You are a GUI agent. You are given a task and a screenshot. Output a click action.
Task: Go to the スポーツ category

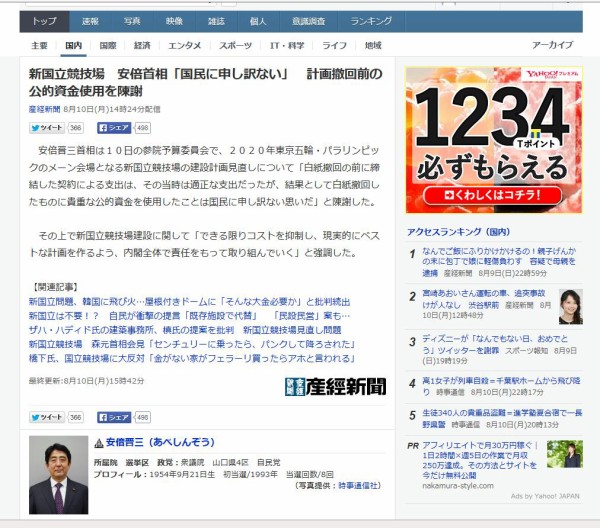coord(236,46)
